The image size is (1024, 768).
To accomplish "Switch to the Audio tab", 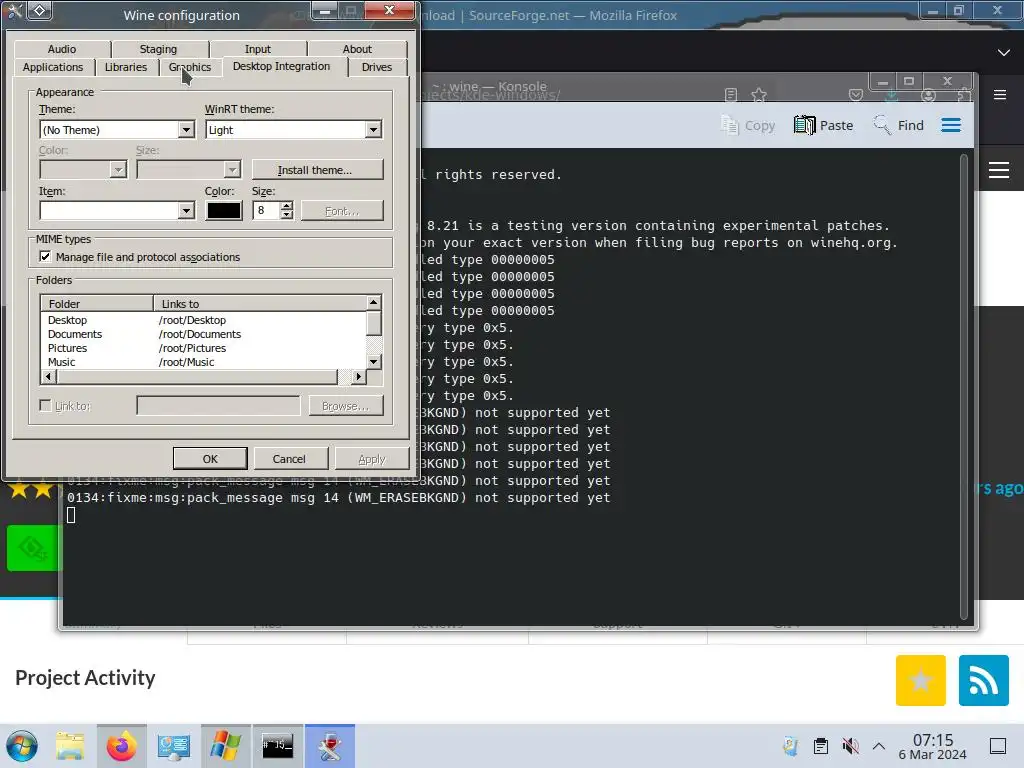I will (x=62, y=49).
